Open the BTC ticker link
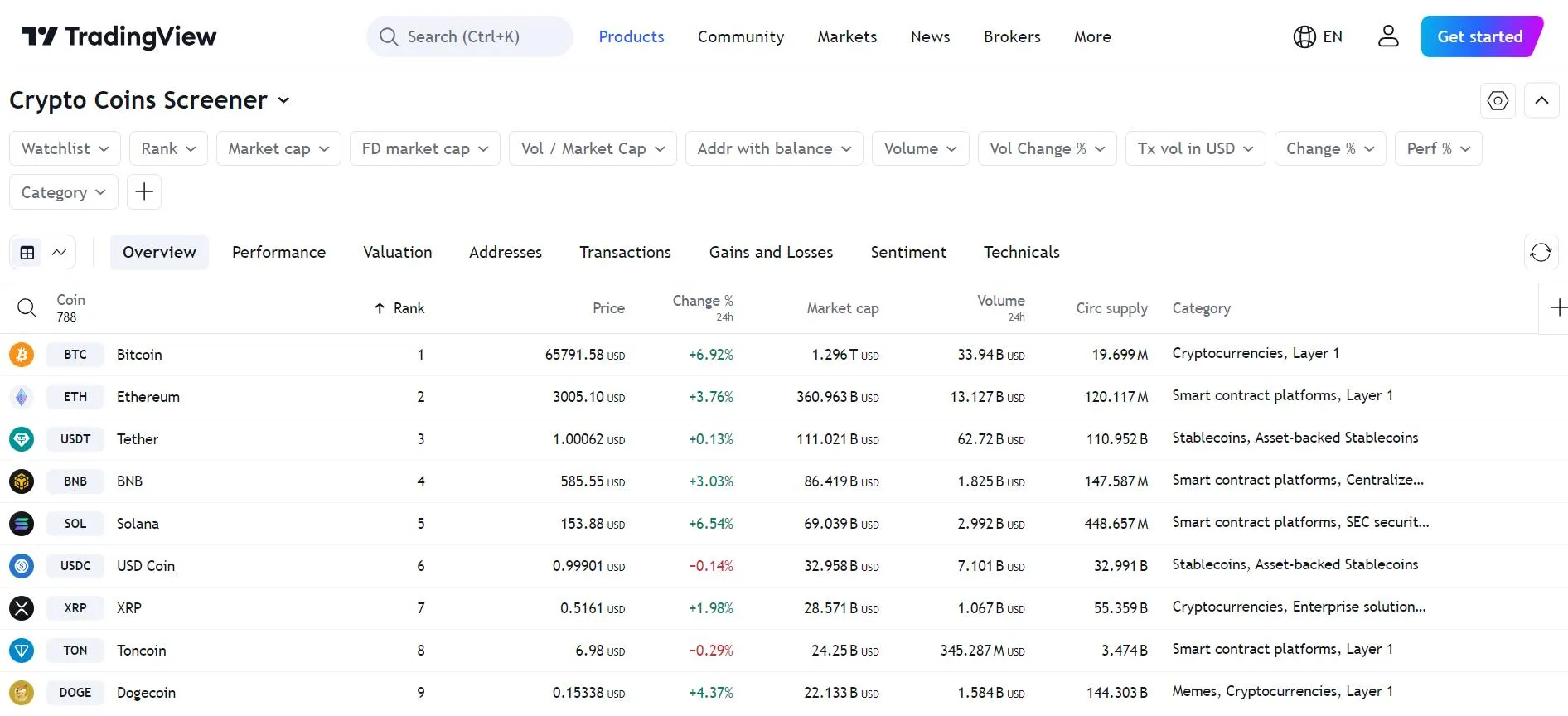Screen dimensions: 1568x716 tap(75, 355)
